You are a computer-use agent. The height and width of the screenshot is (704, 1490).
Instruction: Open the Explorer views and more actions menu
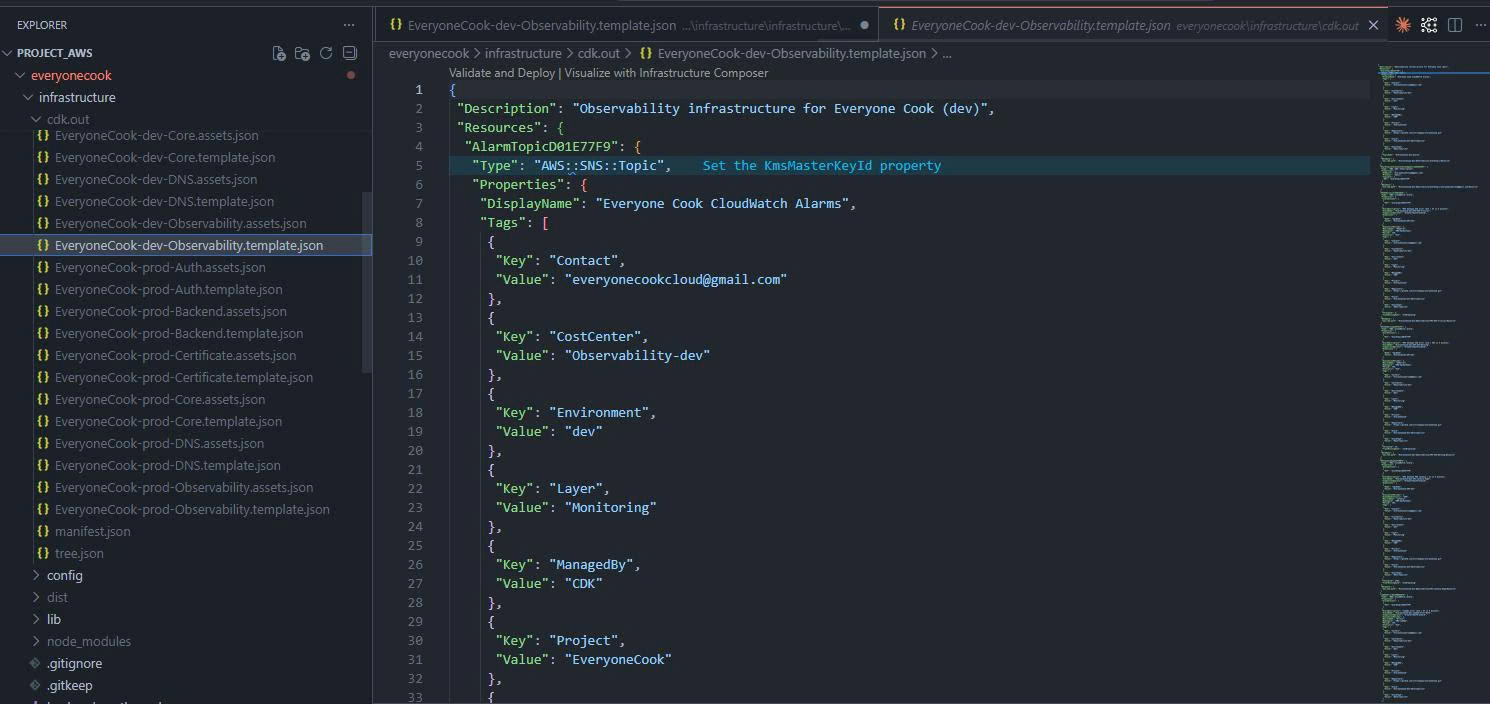tap(348, 25)
